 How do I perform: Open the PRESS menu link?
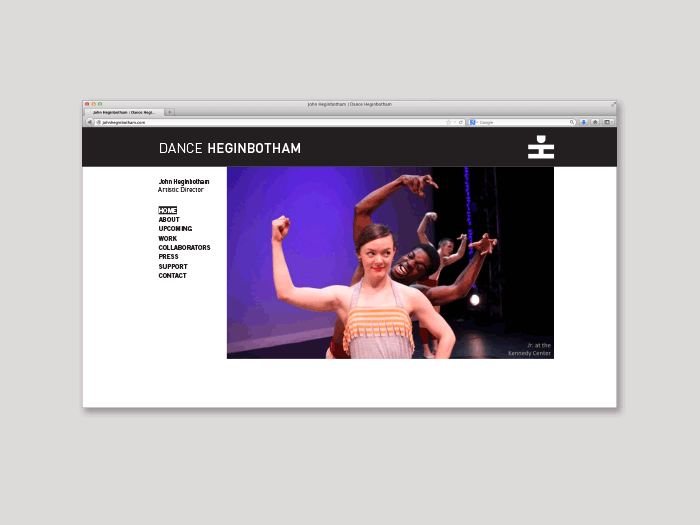168,257
